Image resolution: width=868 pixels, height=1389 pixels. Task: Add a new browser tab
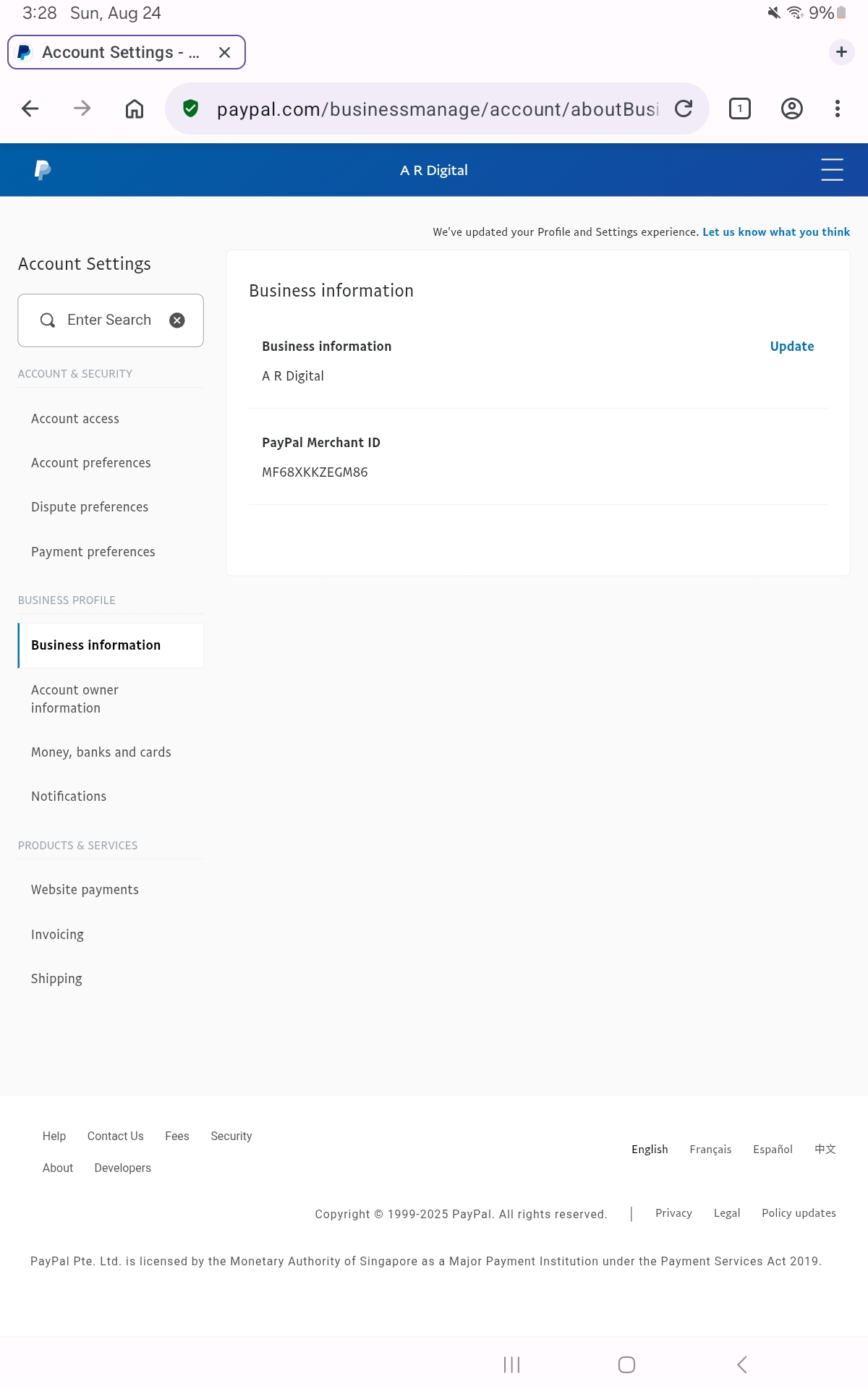click(x=841, y=52)
